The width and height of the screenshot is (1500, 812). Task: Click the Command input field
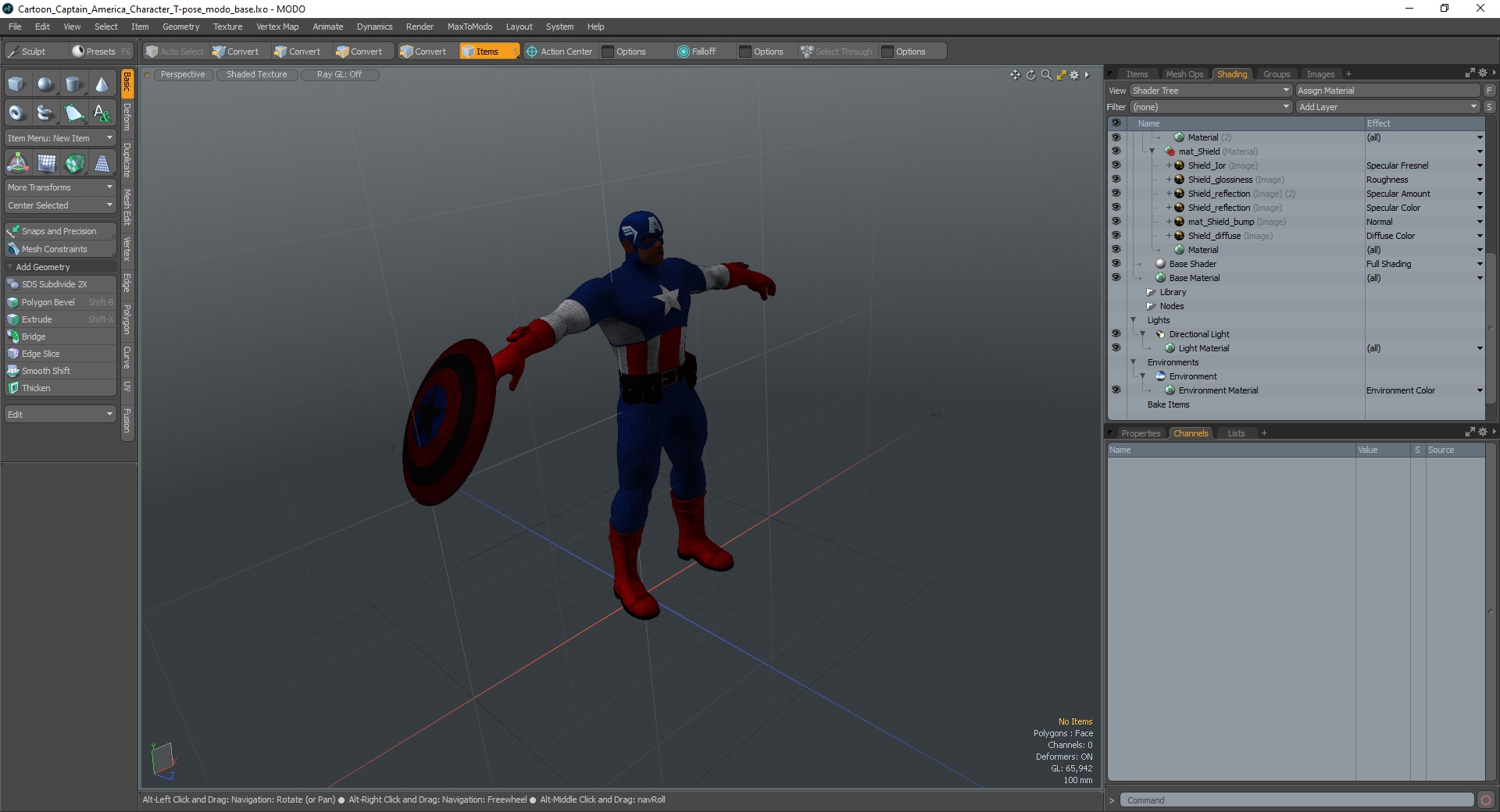pos(1297,800)
